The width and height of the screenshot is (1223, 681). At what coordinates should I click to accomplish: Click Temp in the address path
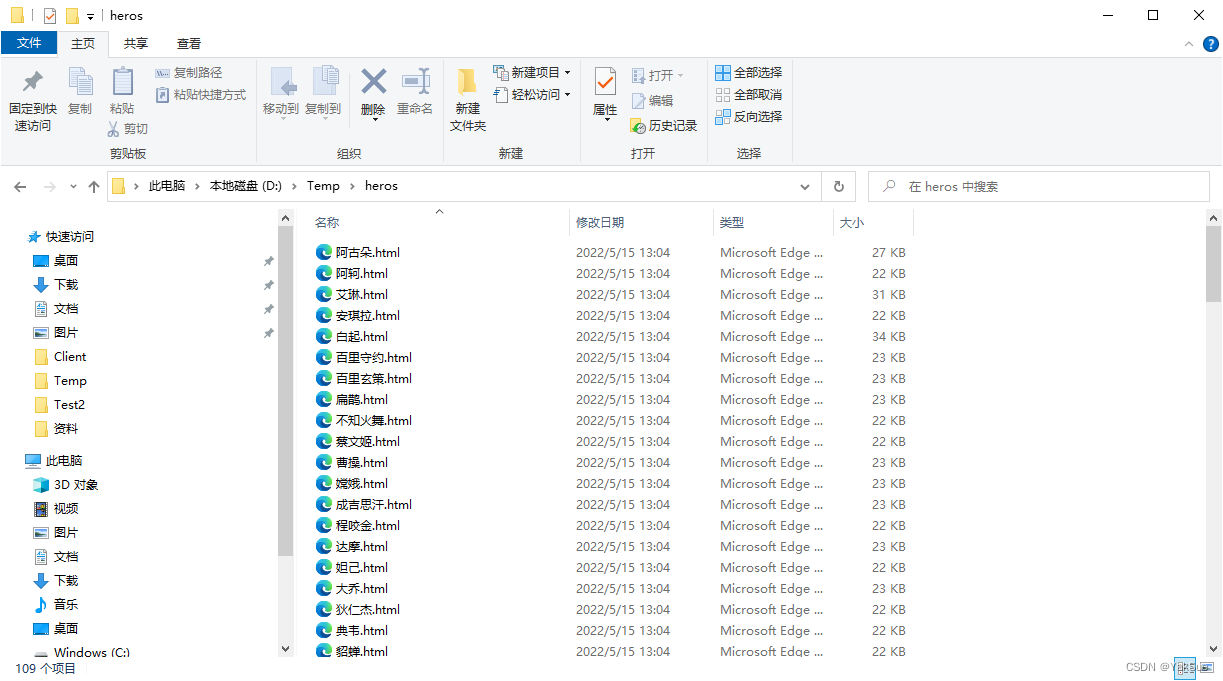[x=323, y=186]
